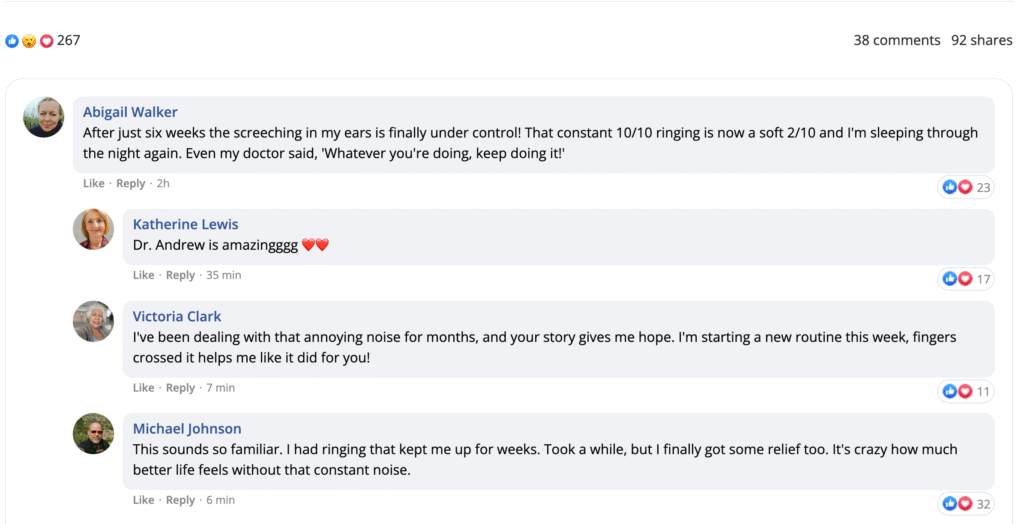Open Katherine Lewis's avatar photo
The width and height of the screenshot is (1024, 524).
[x=93, y=229]
